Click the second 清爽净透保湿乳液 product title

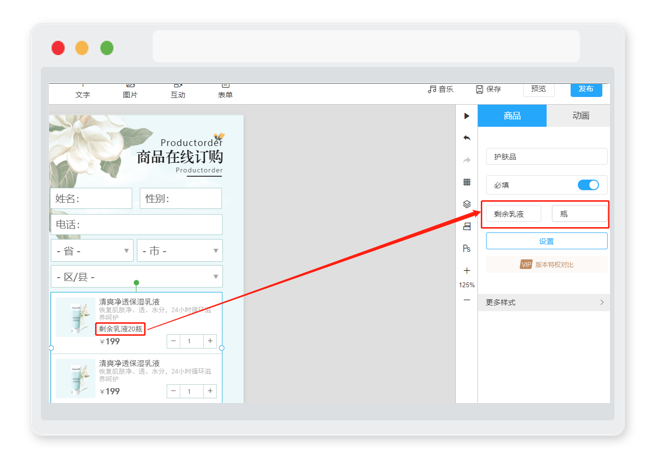(x=129, y=363)
